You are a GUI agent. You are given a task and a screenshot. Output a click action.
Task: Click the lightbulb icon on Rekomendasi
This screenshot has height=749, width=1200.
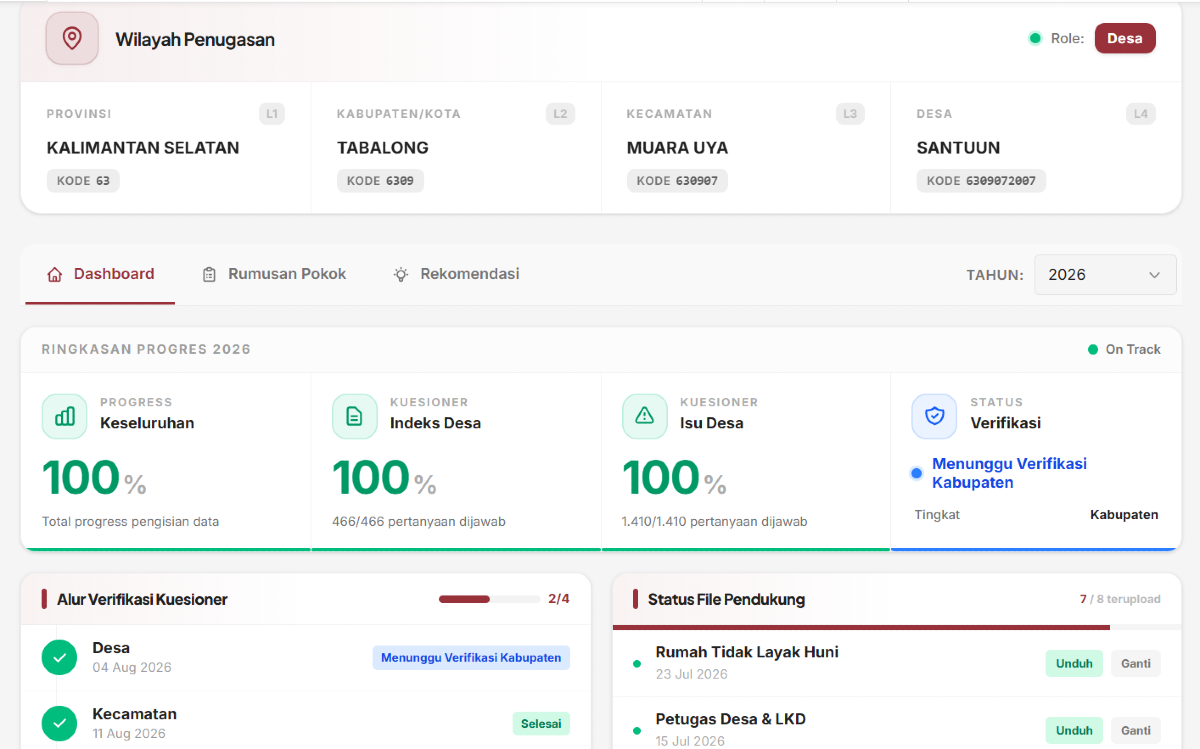[401, 274]
